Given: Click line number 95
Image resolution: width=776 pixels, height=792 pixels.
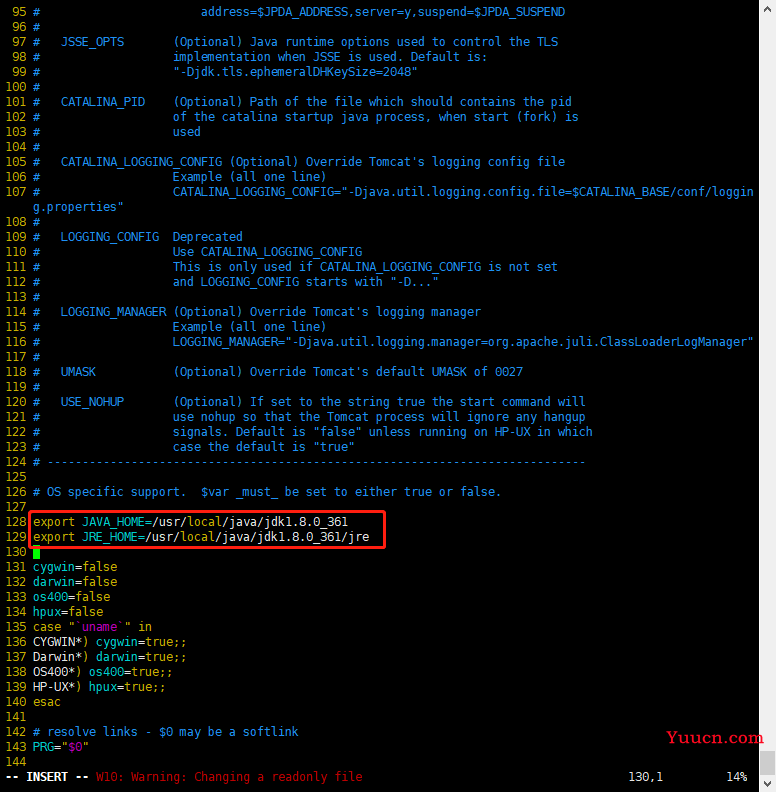Looking at the screenshot, I should pyautogui.click(x=19, y=12).
